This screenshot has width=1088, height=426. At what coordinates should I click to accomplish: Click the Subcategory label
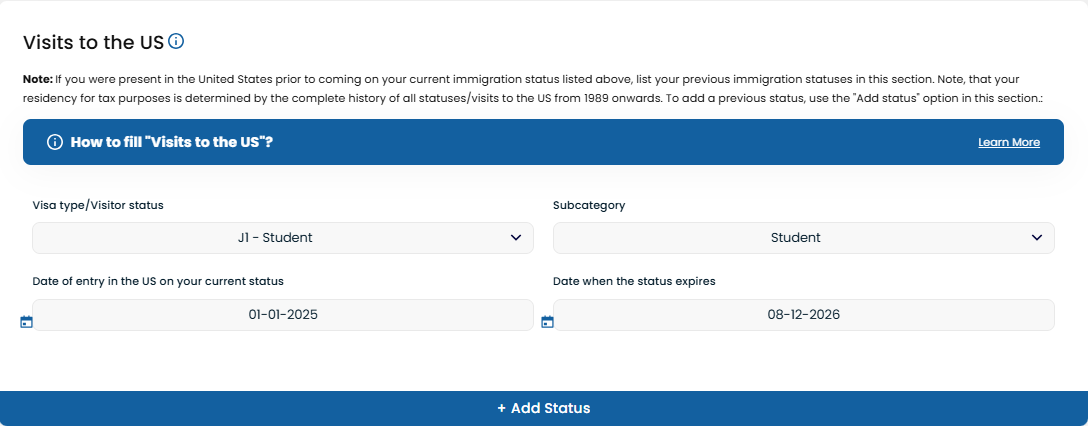(x=589, y=205)
